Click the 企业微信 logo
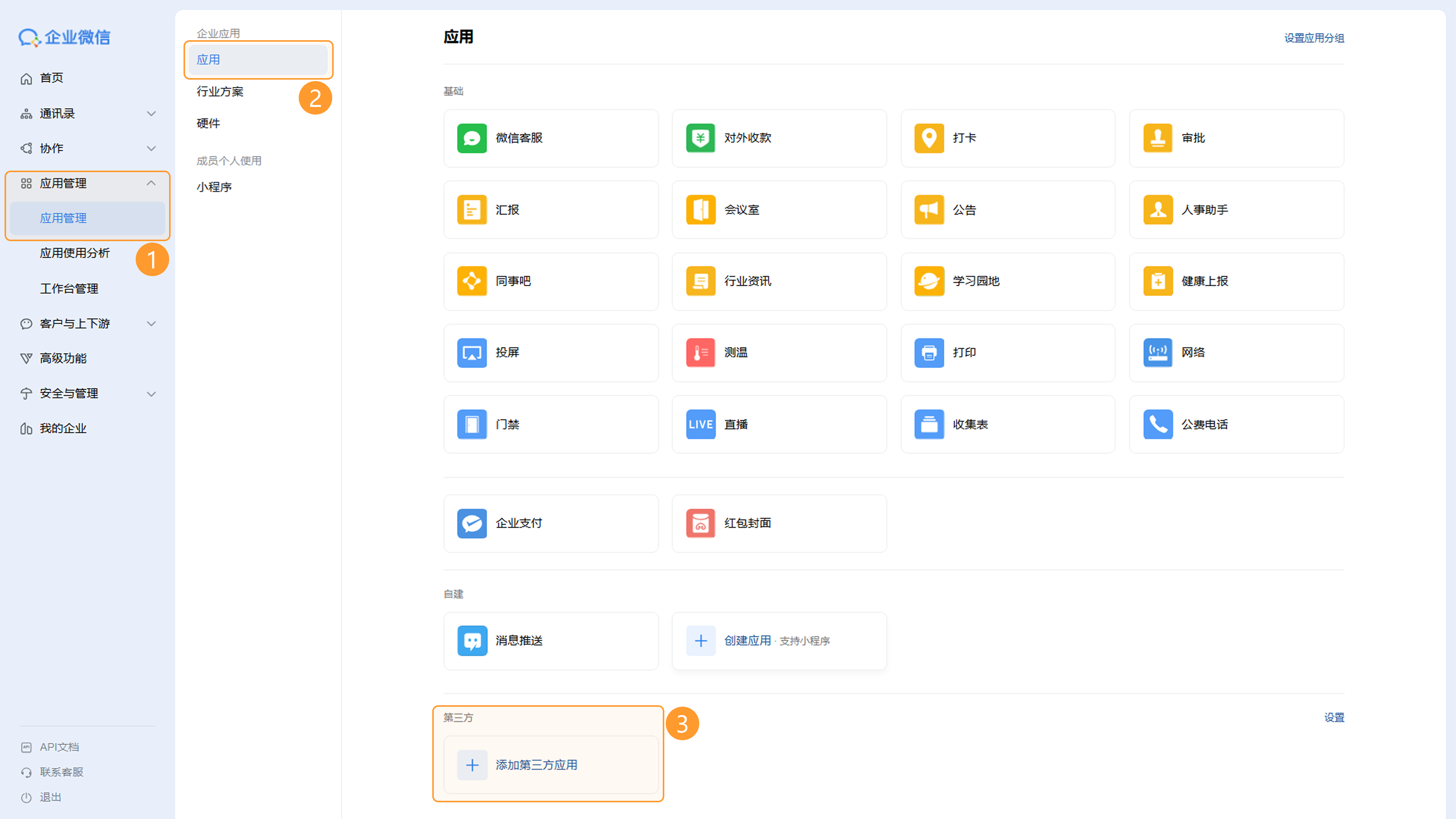Screen dimensions: 1456x819 click(x=64, y=37)
